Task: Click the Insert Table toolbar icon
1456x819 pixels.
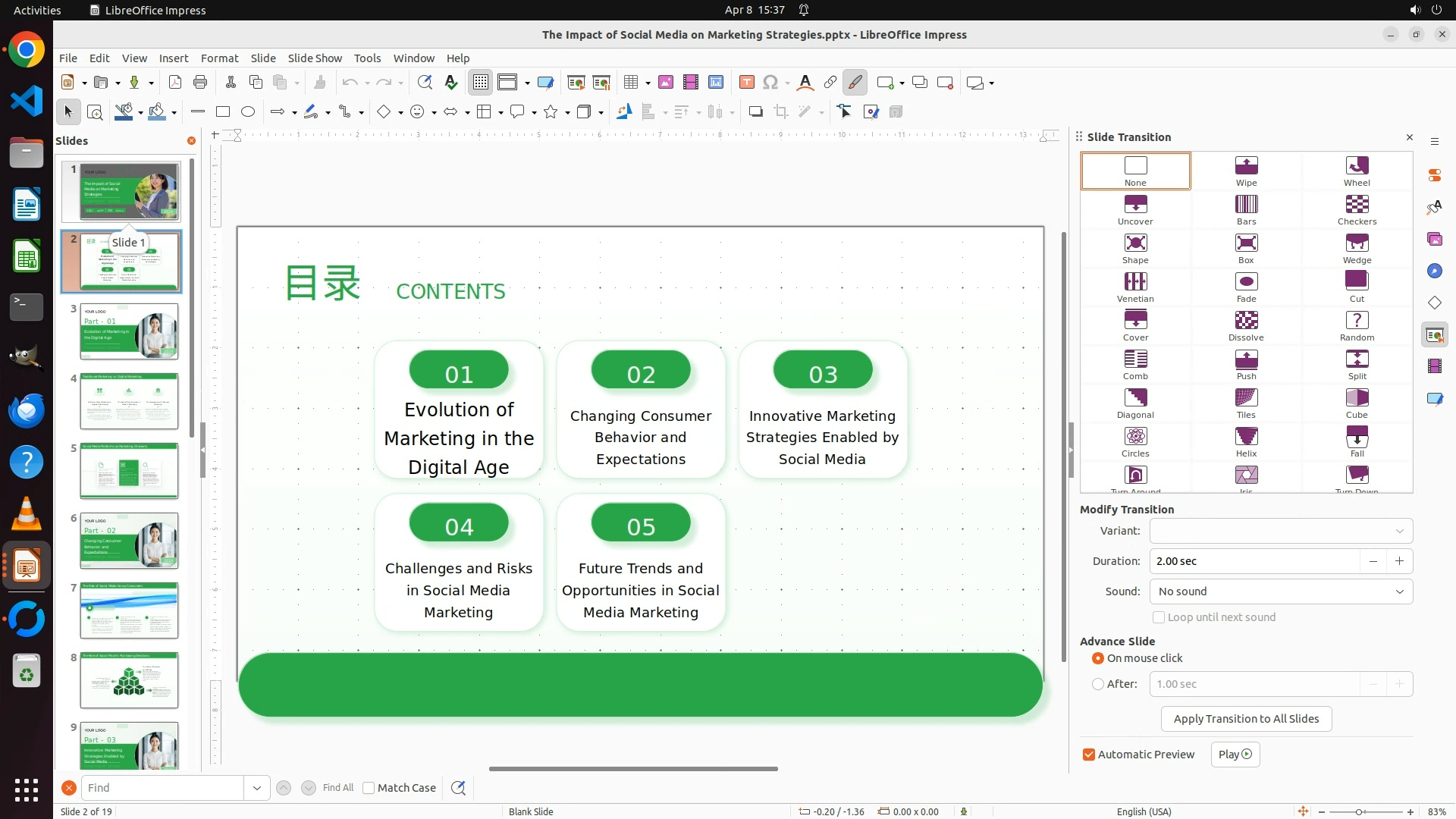Action: [630, 83]
